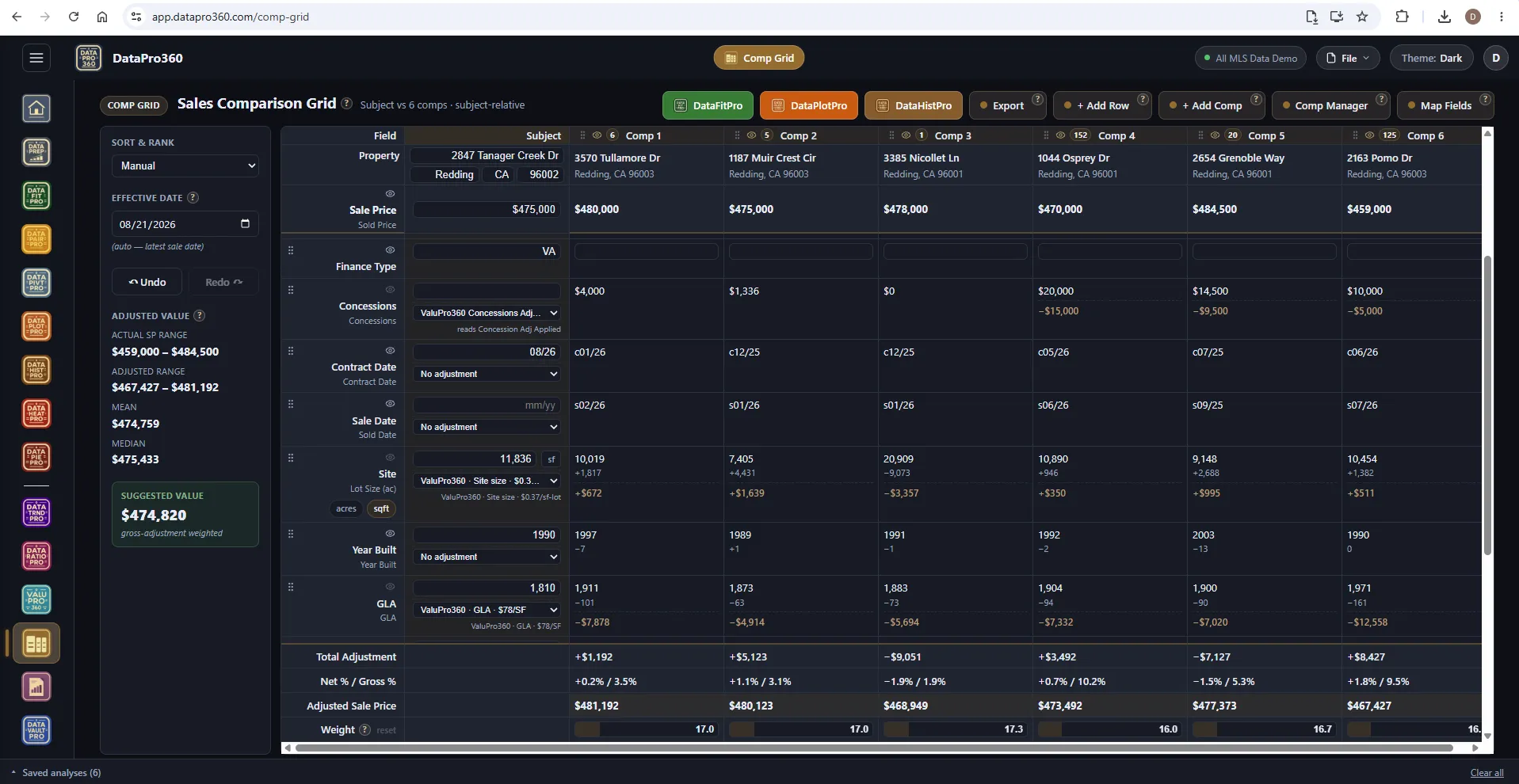1519x784 pixels.
Task: Click the Comp Grid header pill
Action: pos(759,58)
